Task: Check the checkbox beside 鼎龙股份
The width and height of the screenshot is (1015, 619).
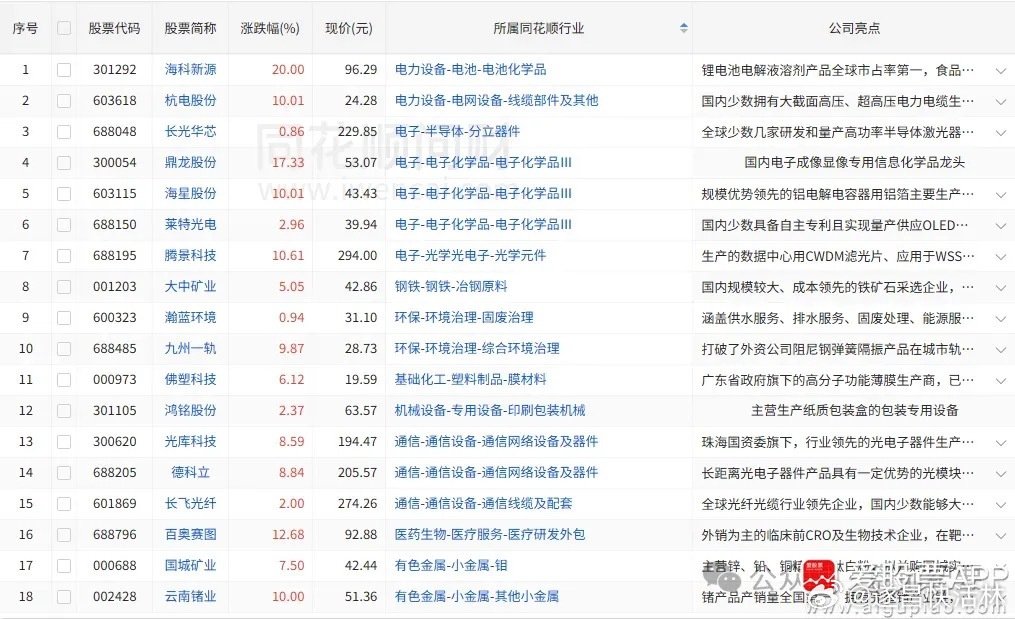Action: coord(63,162)
